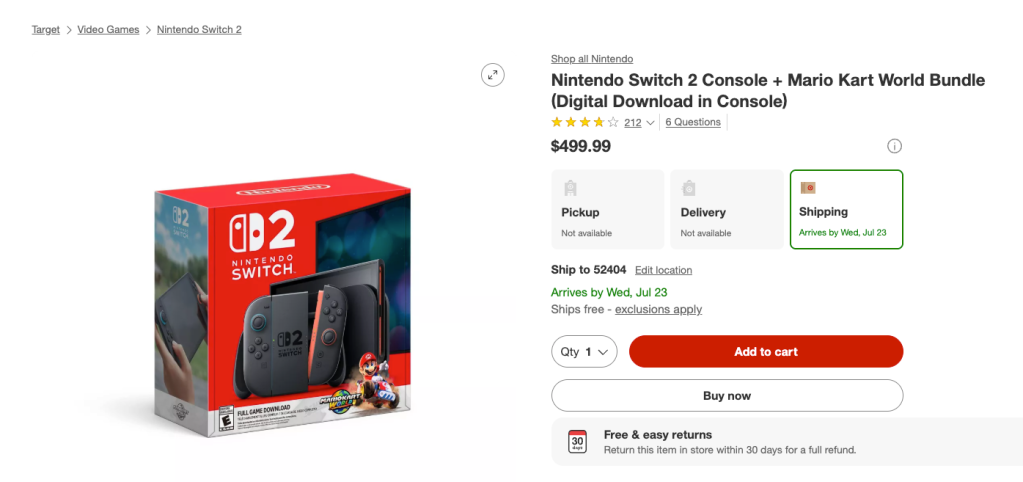Image resolution: width=1023 pixels, height=482 pixels.
Task: View the 6 Questions link
Action: click(693, 122)
